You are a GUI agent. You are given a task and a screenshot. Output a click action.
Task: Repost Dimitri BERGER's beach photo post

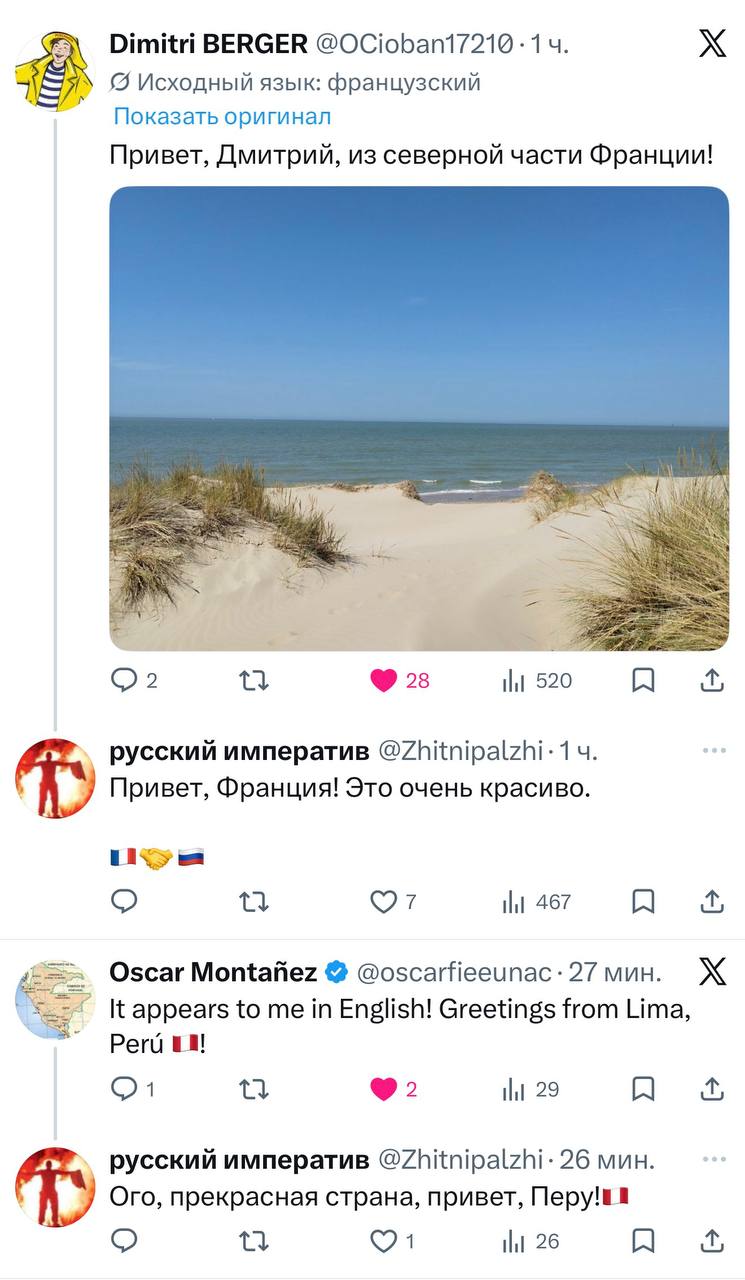tap(254, 681)
